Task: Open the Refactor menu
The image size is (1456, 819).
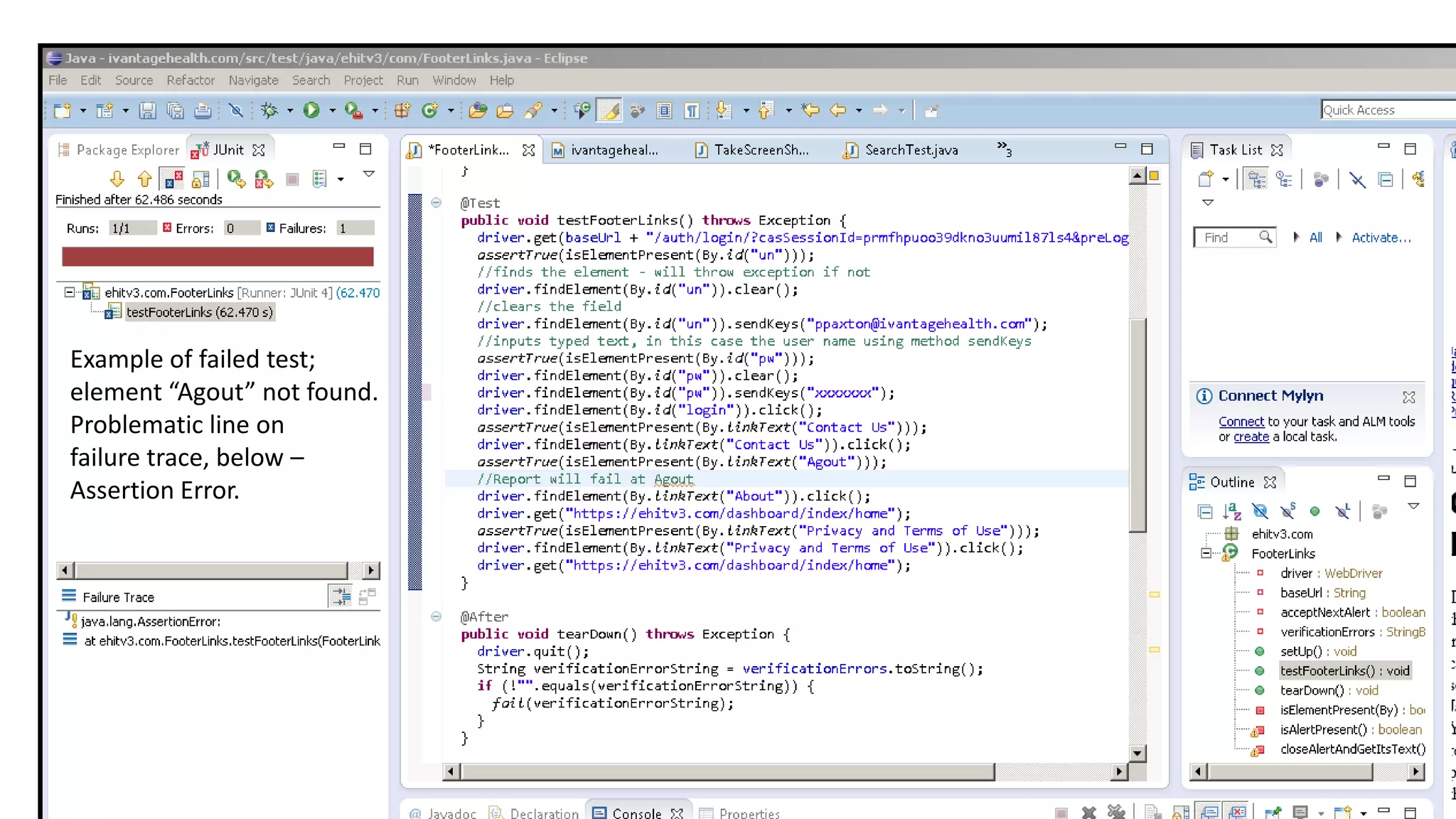Action: point(191,80)
